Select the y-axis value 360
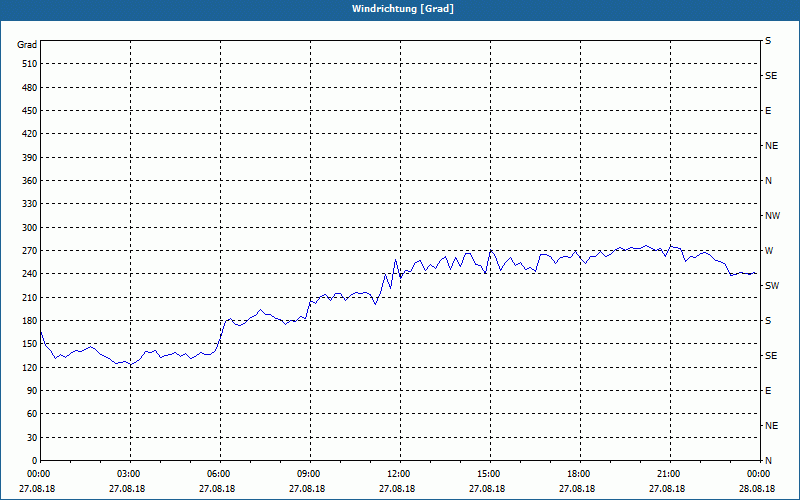This screenshot has height=500, width=800. 30,181
